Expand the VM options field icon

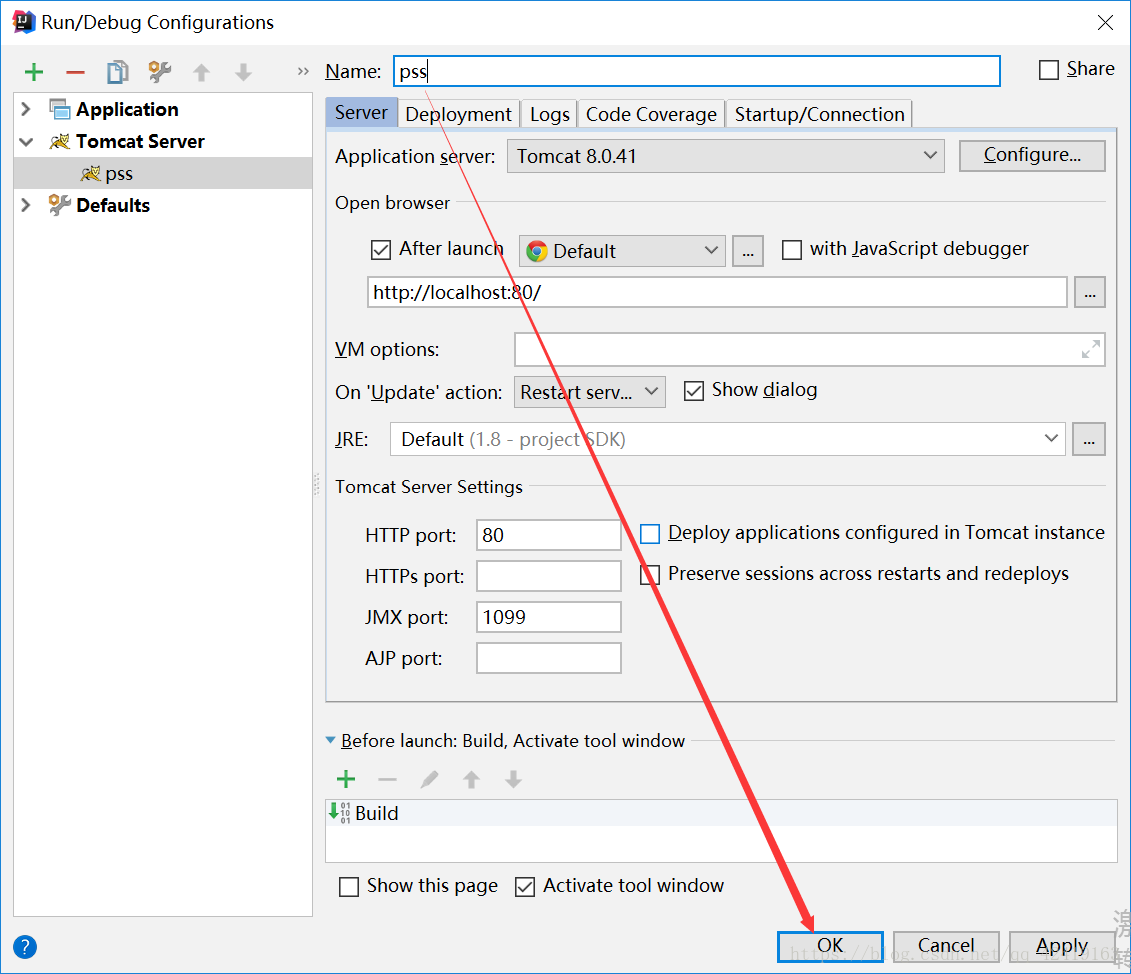[x=1091, y=349]
